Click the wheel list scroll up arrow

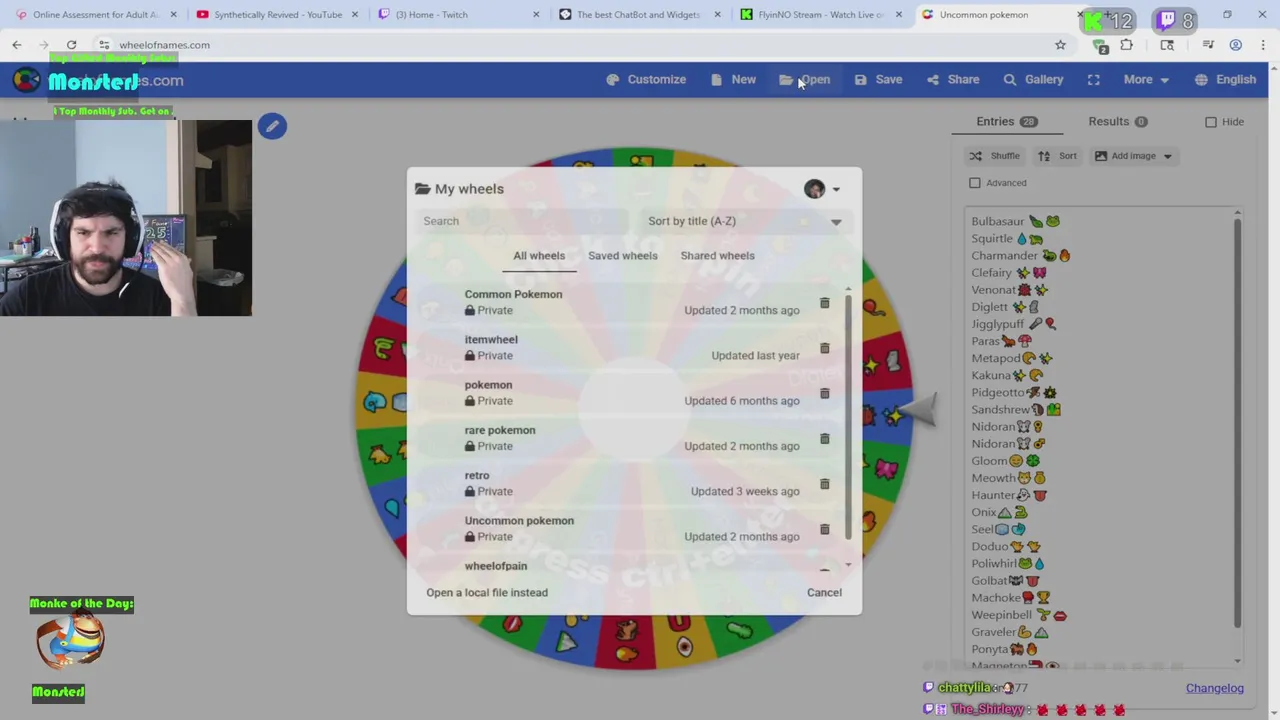click(849, 290)
